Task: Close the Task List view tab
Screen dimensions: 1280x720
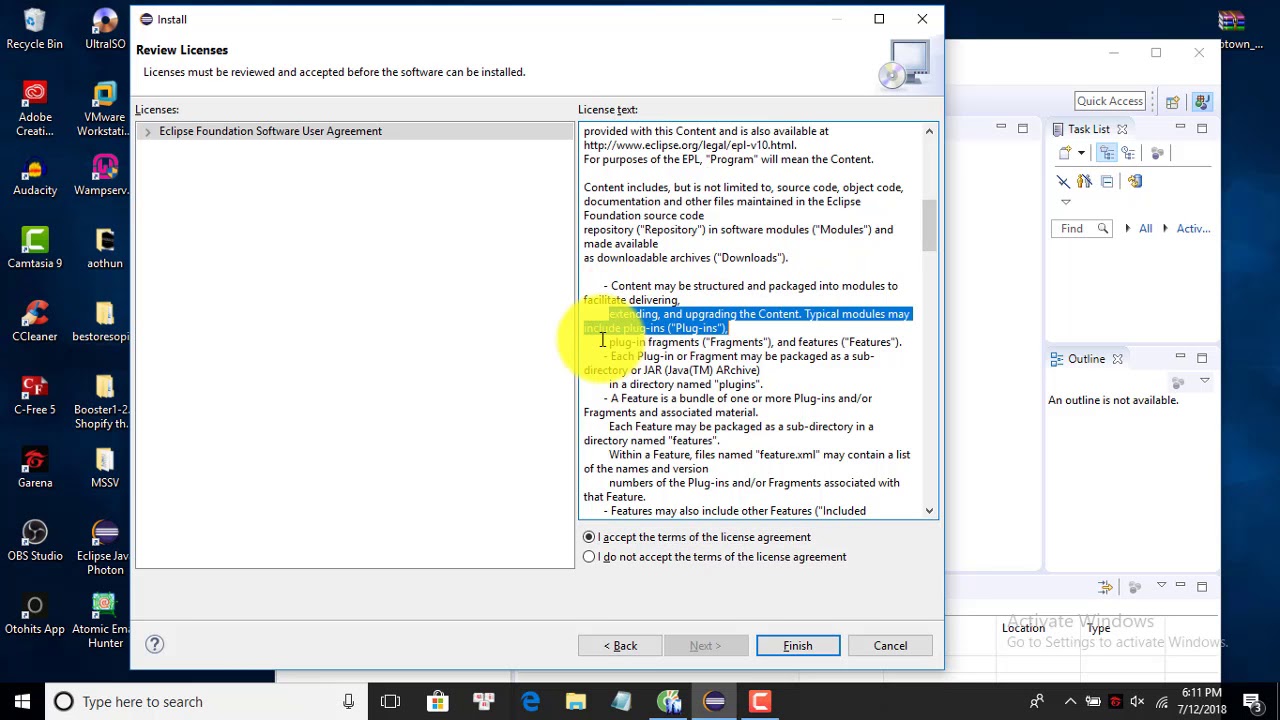Action: click(x=1122, y=129)
